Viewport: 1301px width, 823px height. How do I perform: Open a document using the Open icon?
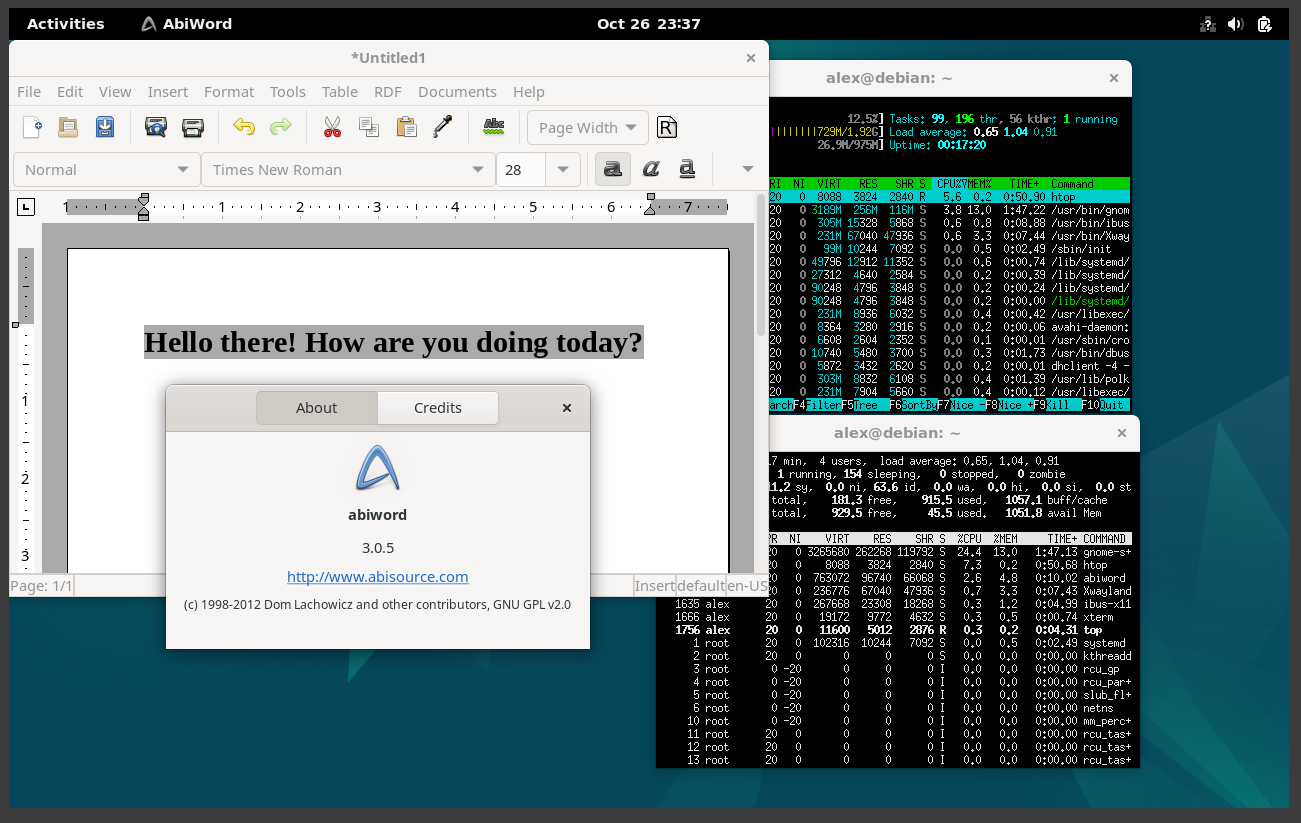[x=68, y=127]
